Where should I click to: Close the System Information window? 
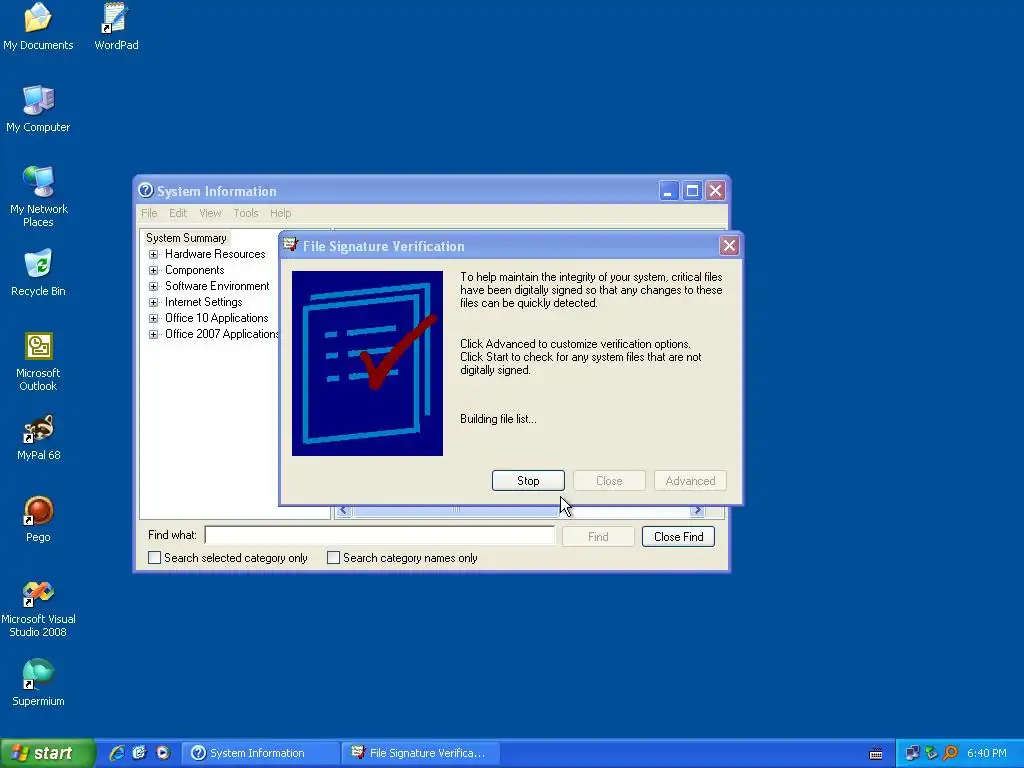[715, 191]
